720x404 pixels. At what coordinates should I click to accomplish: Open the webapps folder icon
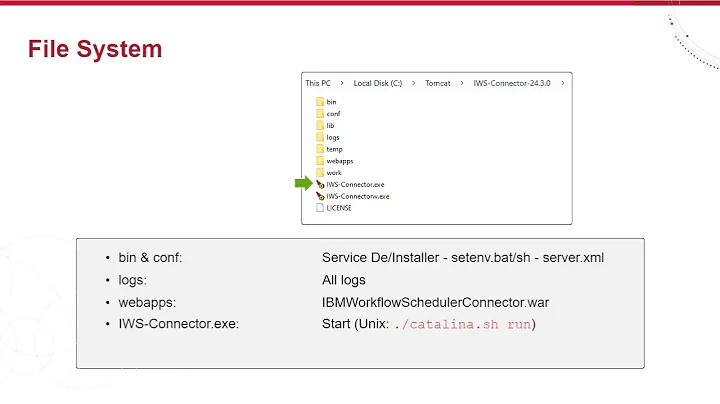(320, 161)
